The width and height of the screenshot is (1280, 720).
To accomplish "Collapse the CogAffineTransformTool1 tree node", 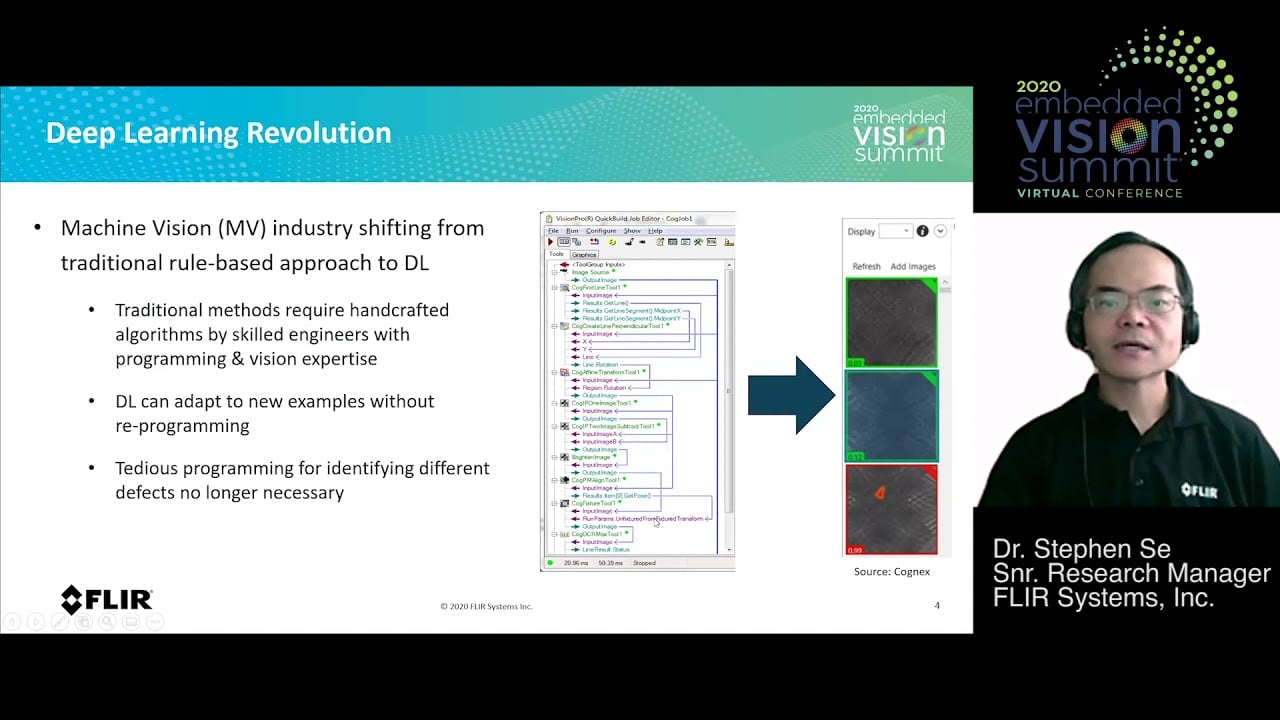I will coord(554,372).
